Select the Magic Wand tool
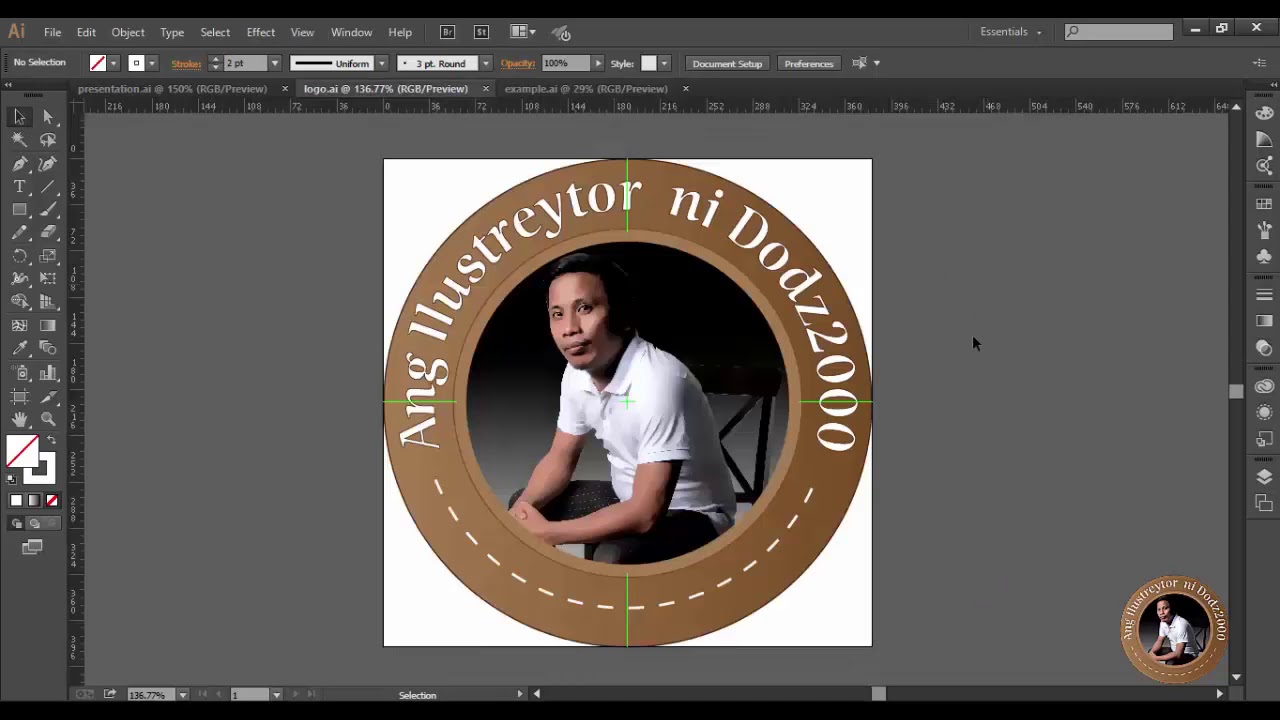 click(x=19, y=141)
